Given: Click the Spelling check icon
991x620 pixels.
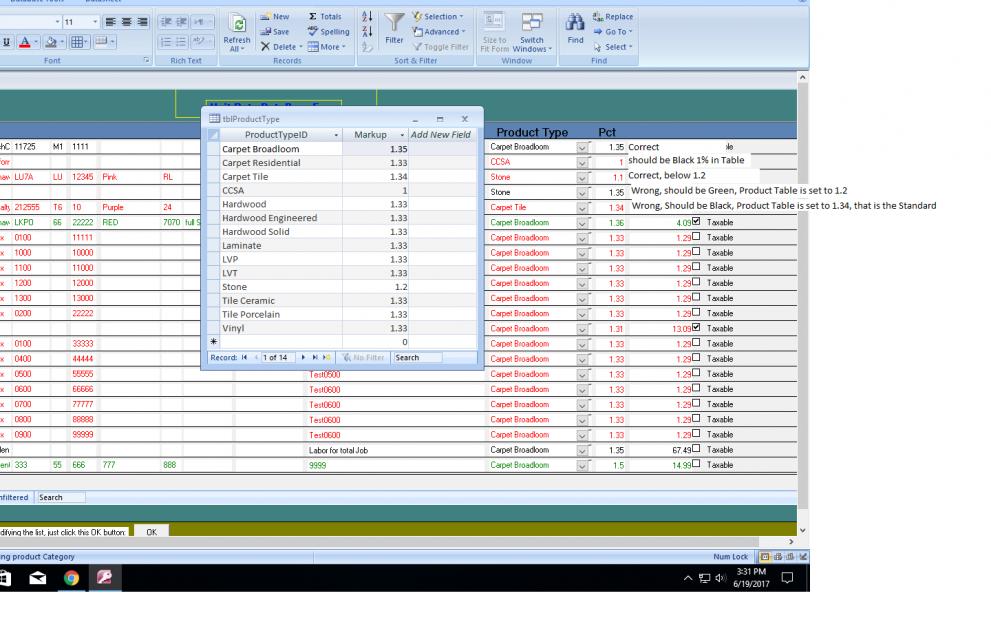Looking at the screenshot, I should [328, 31].
